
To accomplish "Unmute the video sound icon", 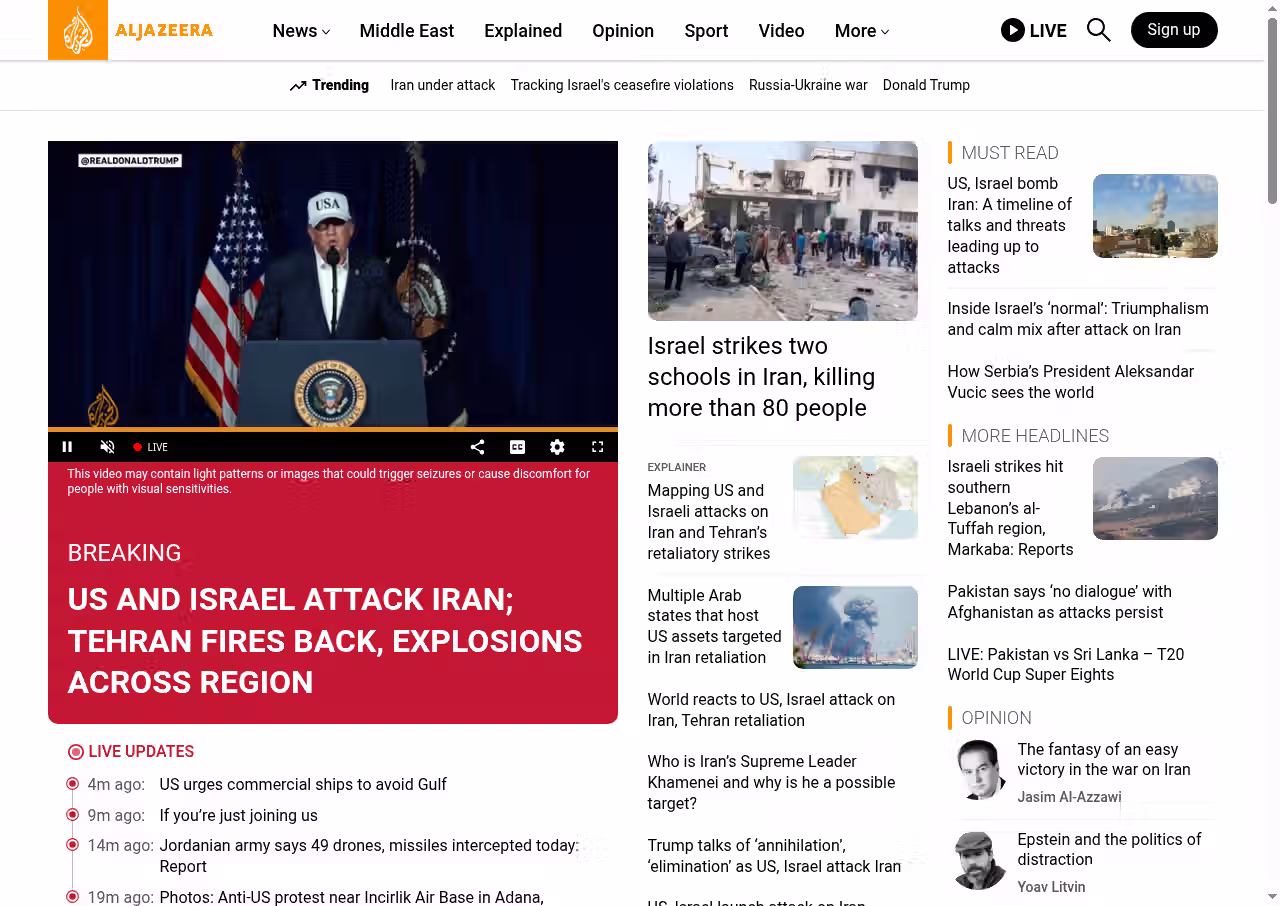I will tap(107, 447).
